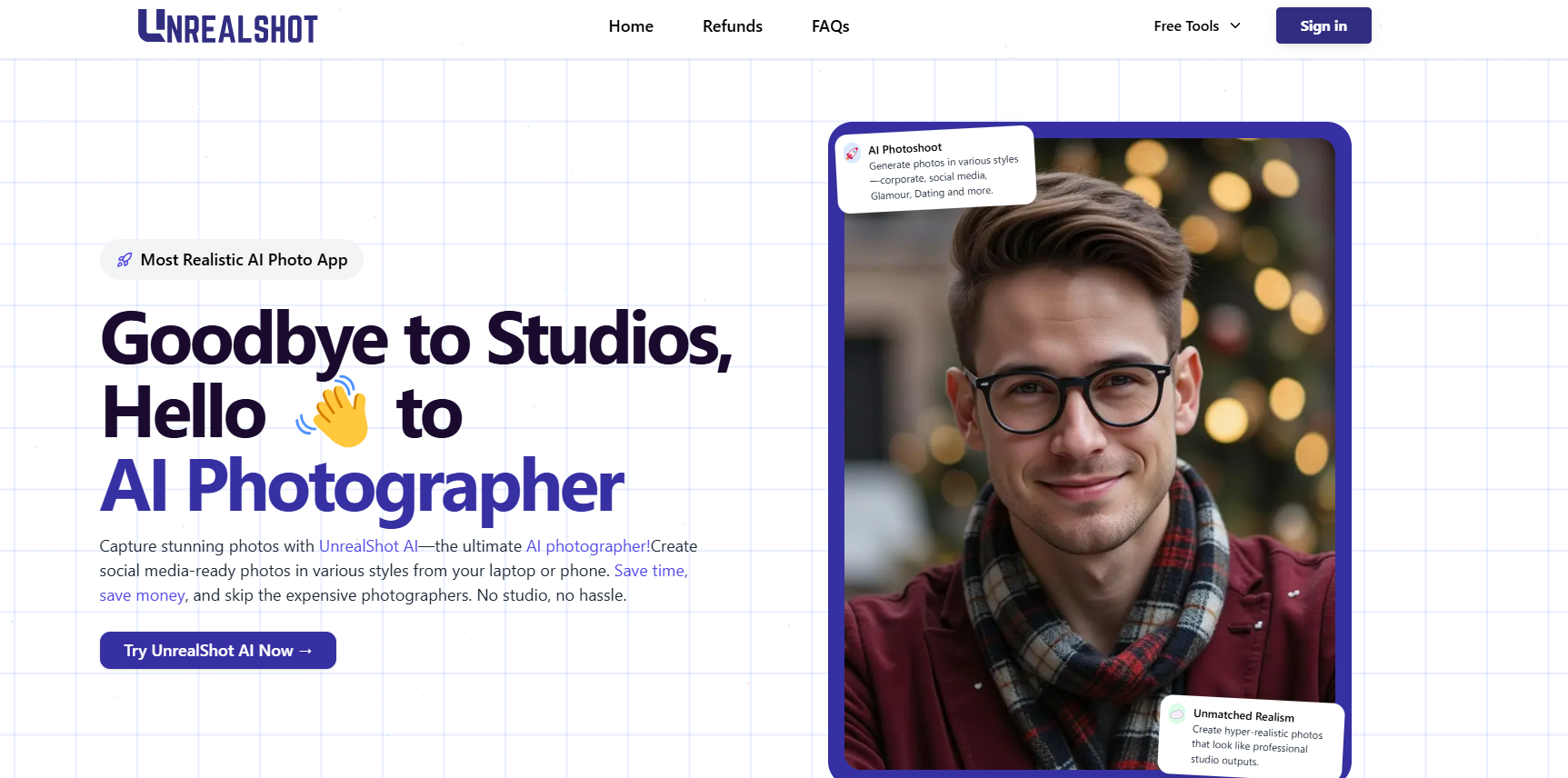Viewport: 1568px width, 778px height.
Task: Click the rocket icon in the badge
Action: tap(125, 260)
